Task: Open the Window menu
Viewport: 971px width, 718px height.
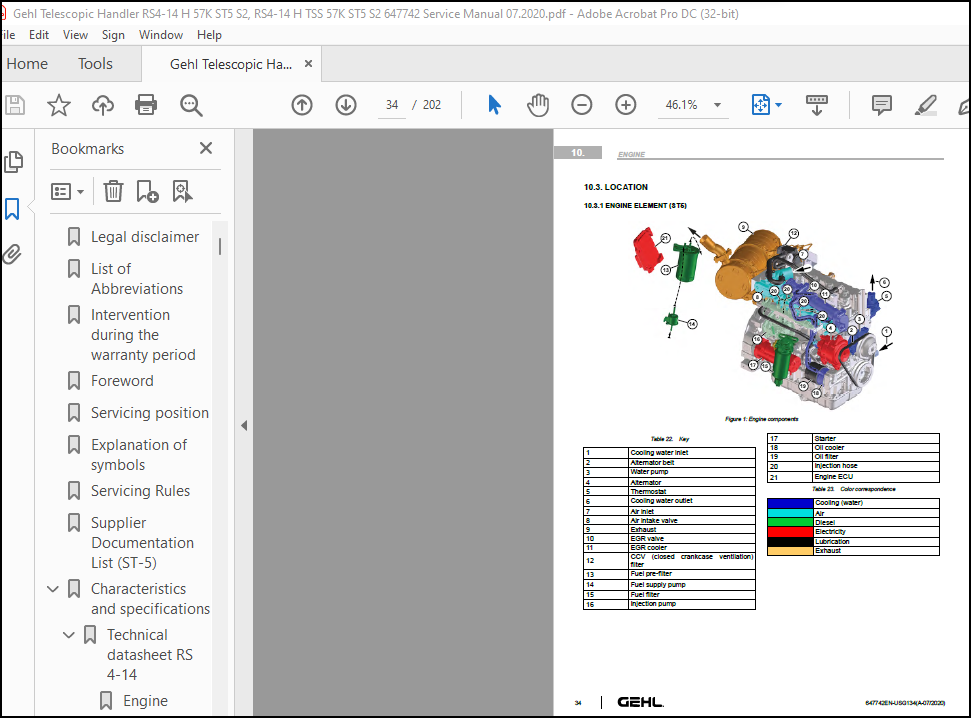Action: pyautogui.click(x=160, y=35)
